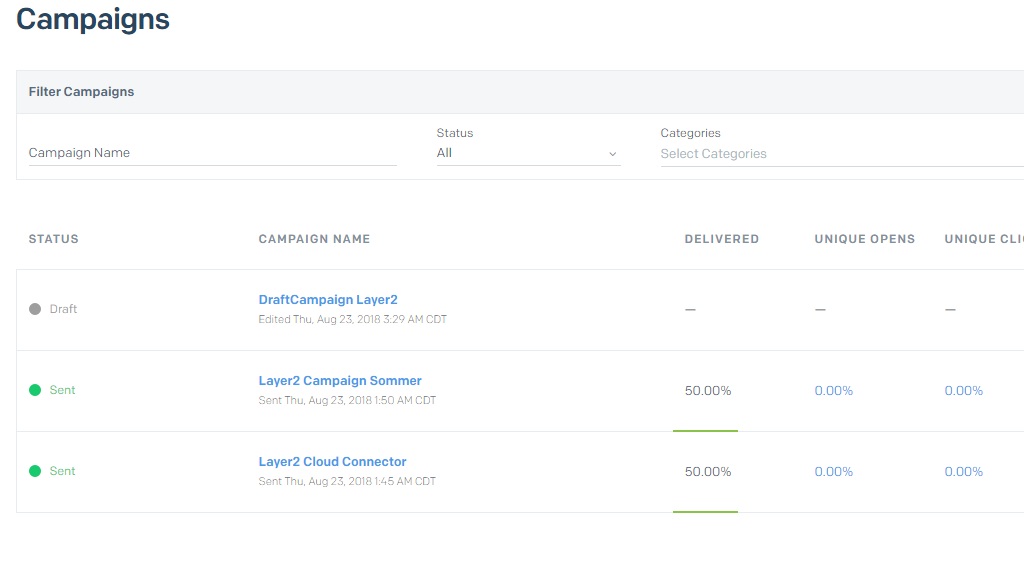Image resolution: width=1024 pixels, height=561 pixels.
Task: Sort by the Campaign Name column header
Action: pyautogui.click(x=314, y=239)
